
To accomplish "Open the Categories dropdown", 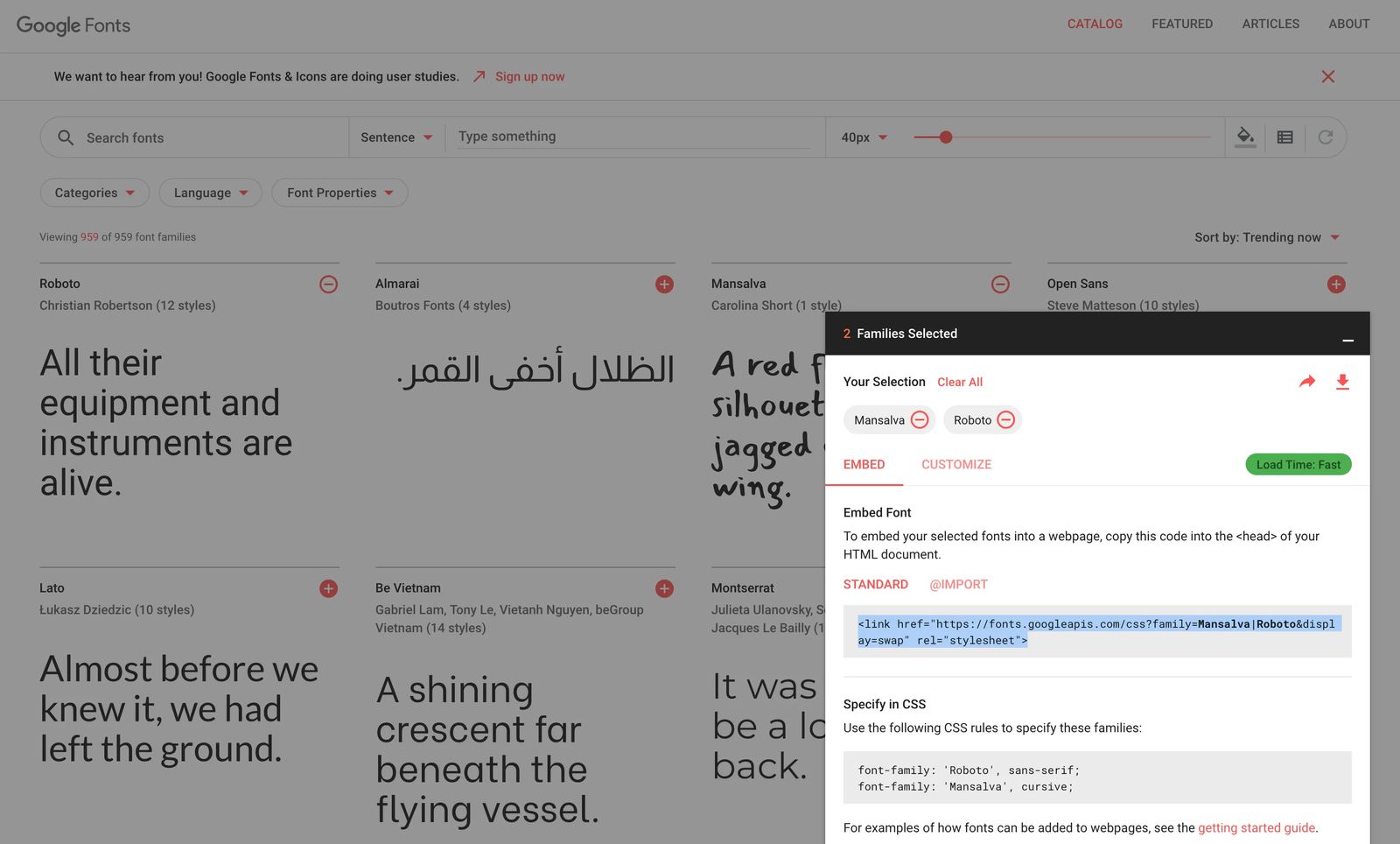I will [x=94, y=193].
